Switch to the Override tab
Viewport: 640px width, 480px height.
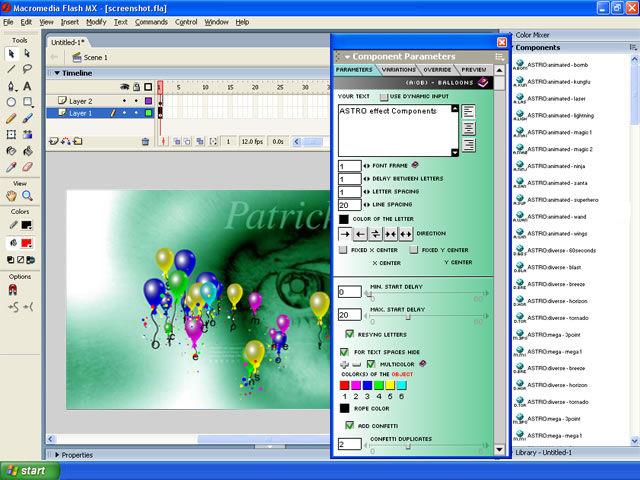point(437,70)
